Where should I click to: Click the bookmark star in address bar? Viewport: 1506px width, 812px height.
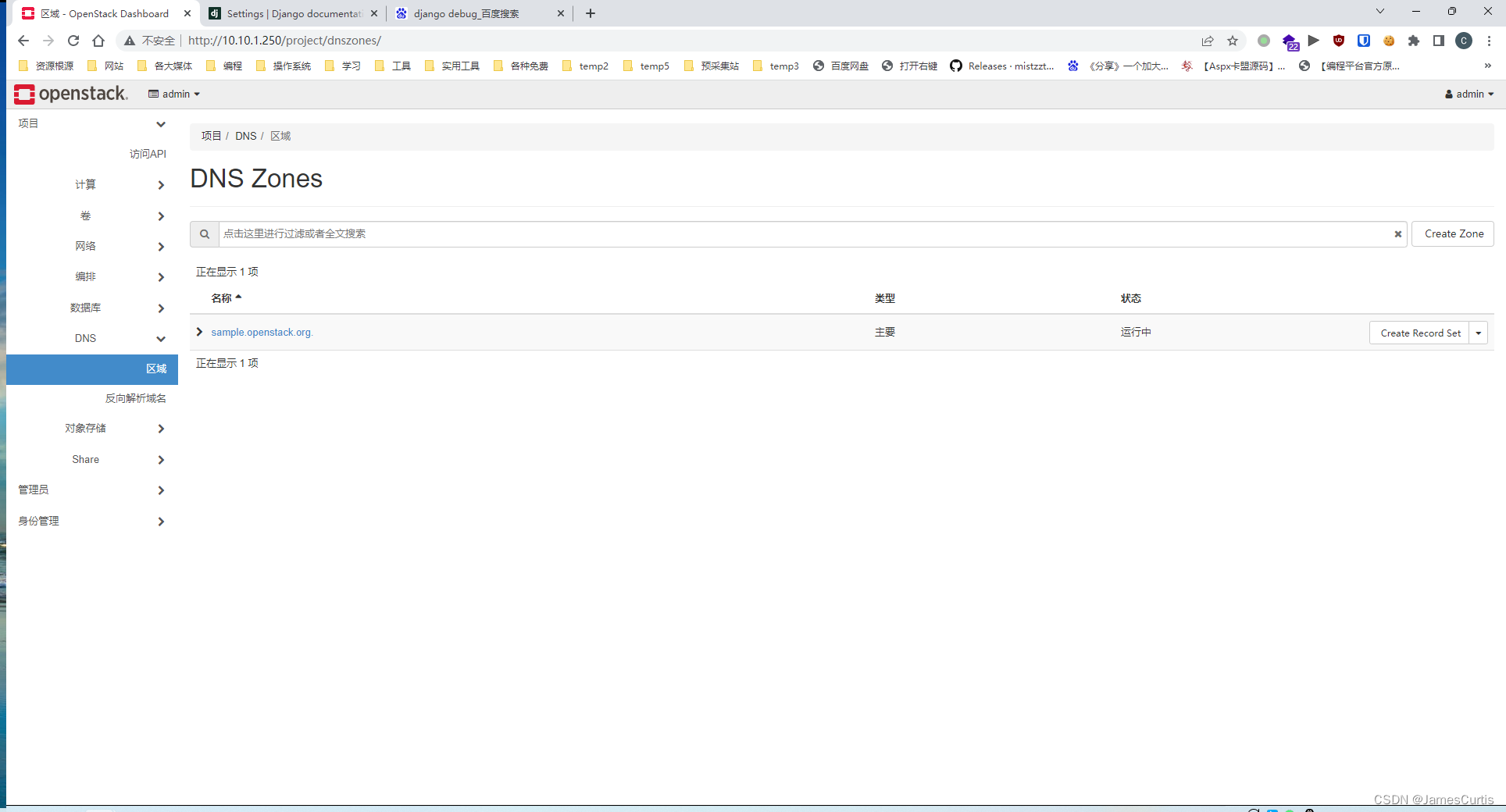1233,41
